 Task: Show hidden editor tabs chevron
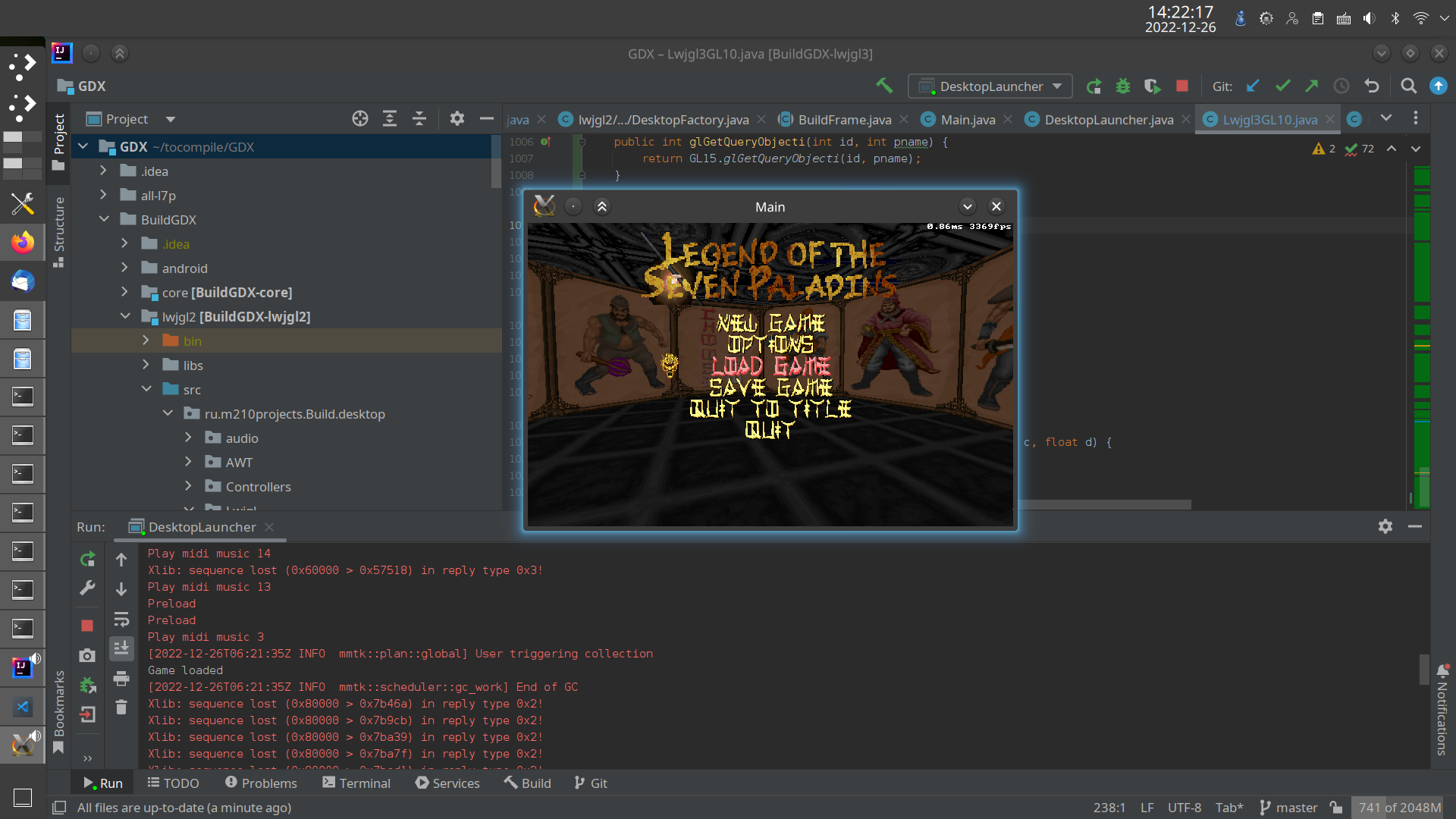tap(1386, 118)
